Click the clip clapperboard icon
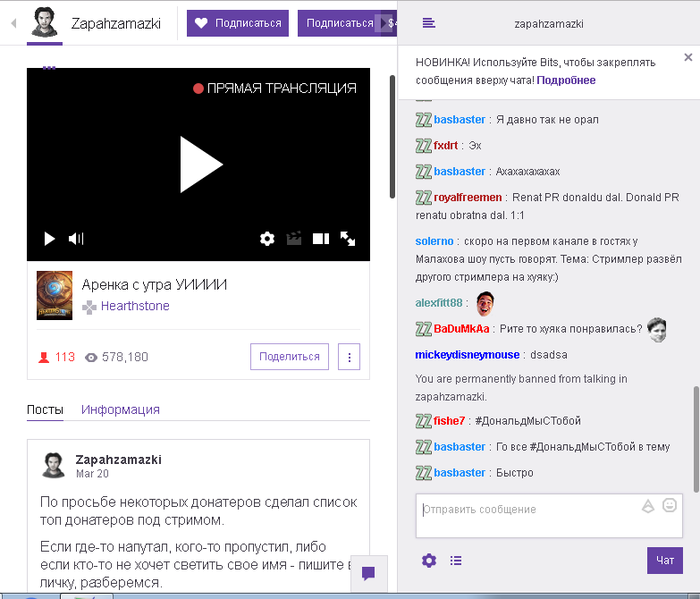This screenshot has width=700, height=599. click(x=294, y=239)
